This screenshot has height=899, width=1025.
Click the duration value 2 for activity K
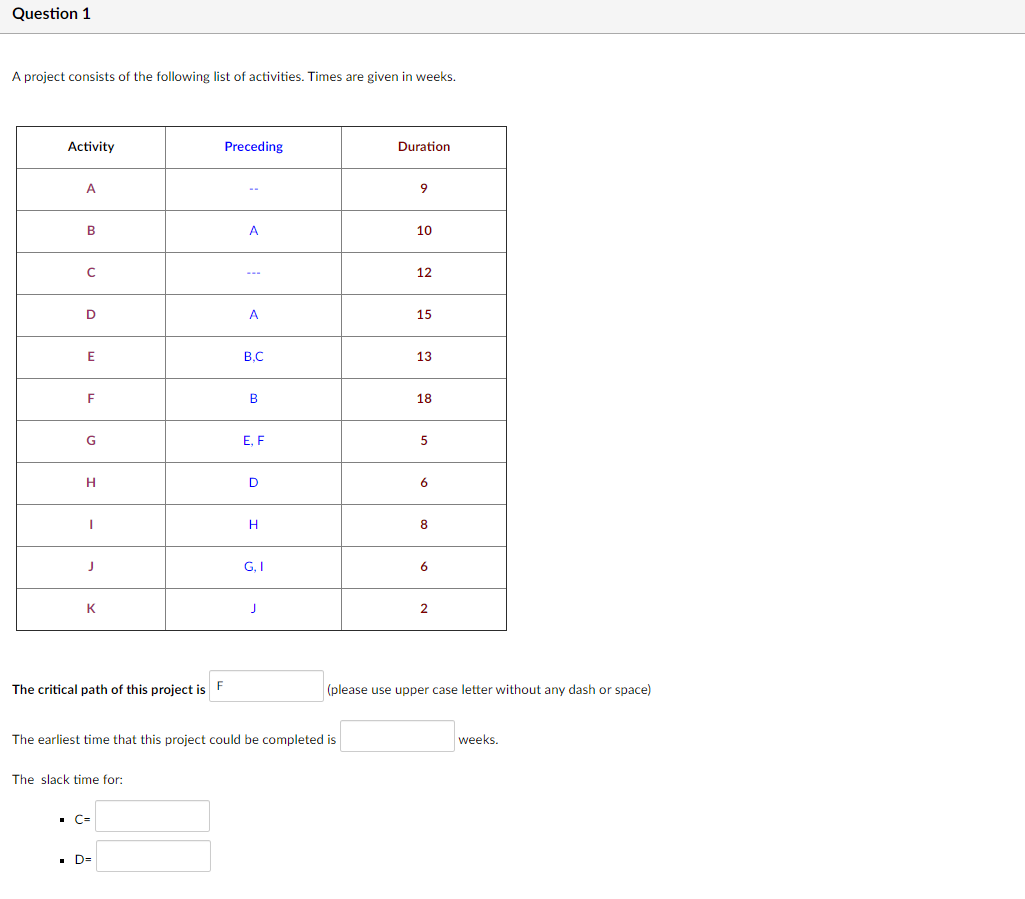point(423,608)
